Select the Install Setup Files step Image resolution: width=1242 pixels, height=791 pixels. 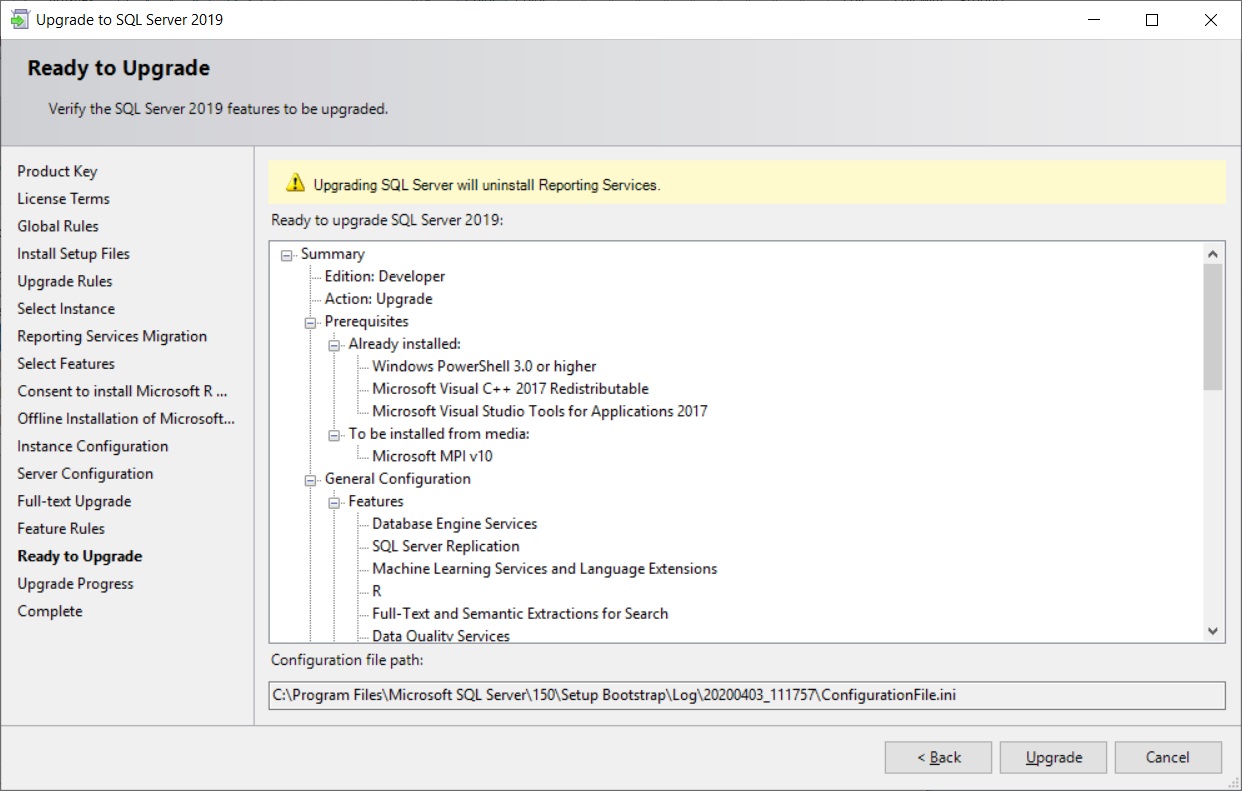73,253
